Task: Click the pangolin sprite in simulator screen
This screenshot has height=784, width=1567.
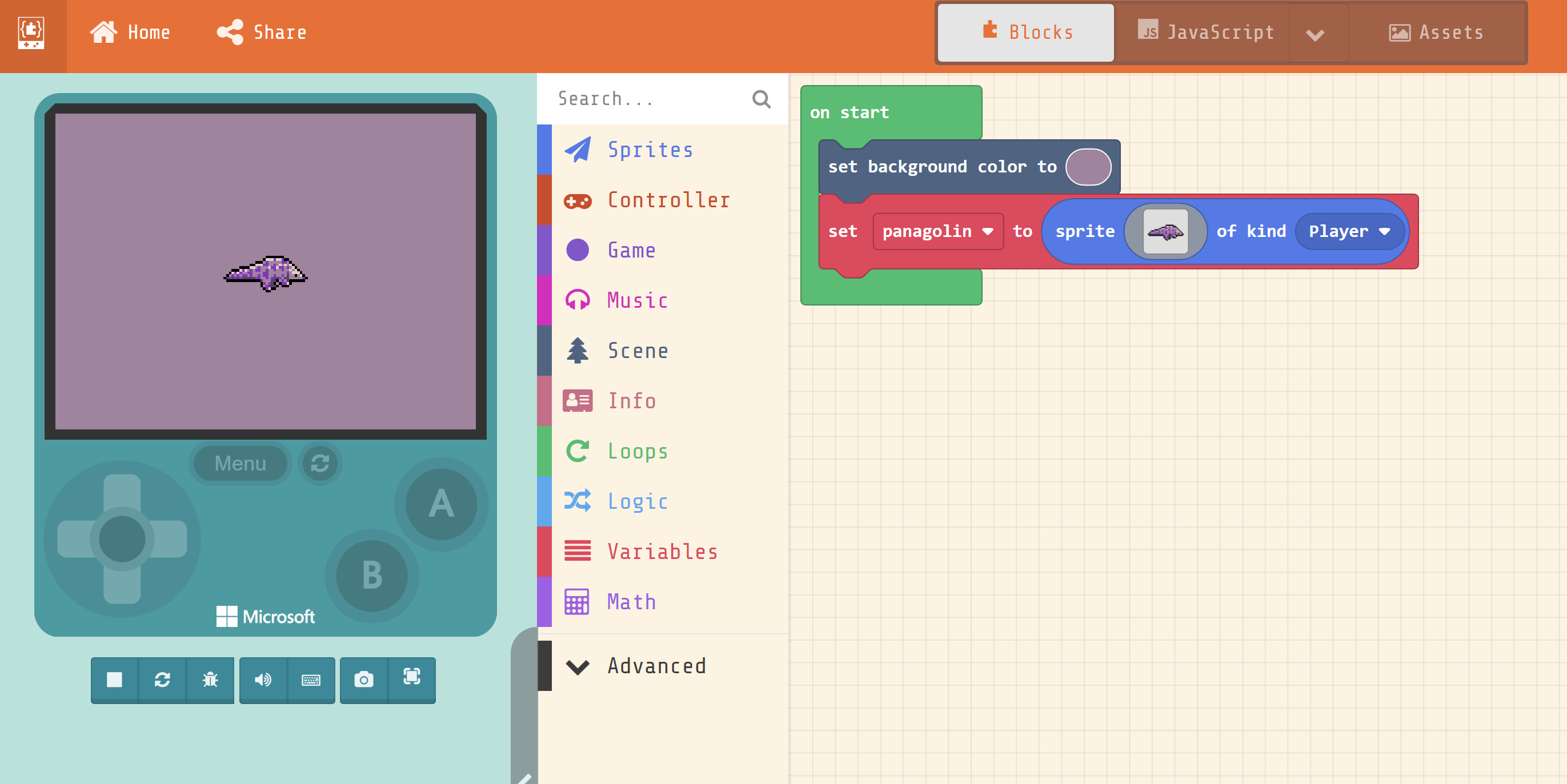Action: point(266,274)
